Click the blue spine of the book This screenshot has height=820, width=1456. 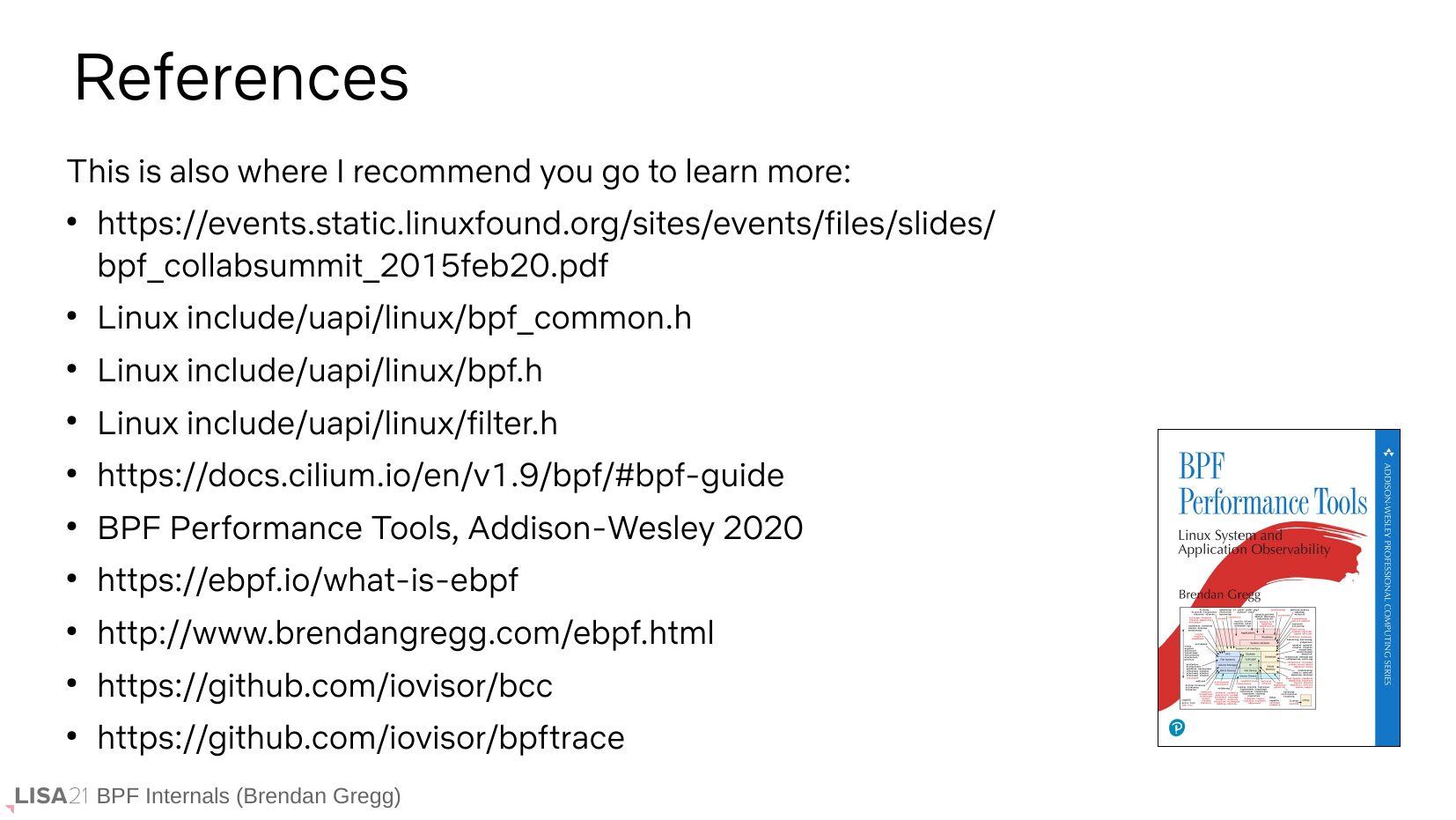tap(1387, 587)
